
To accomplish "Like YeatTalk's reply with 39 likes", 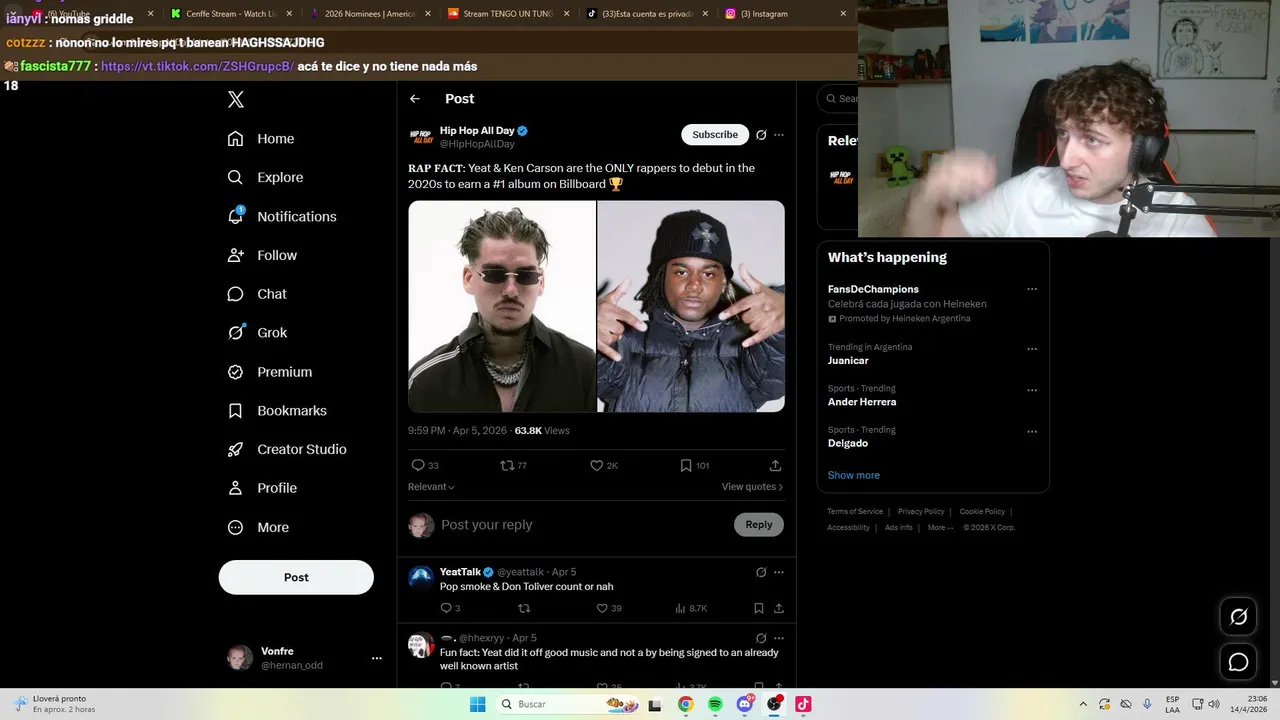I will [602, 608].
